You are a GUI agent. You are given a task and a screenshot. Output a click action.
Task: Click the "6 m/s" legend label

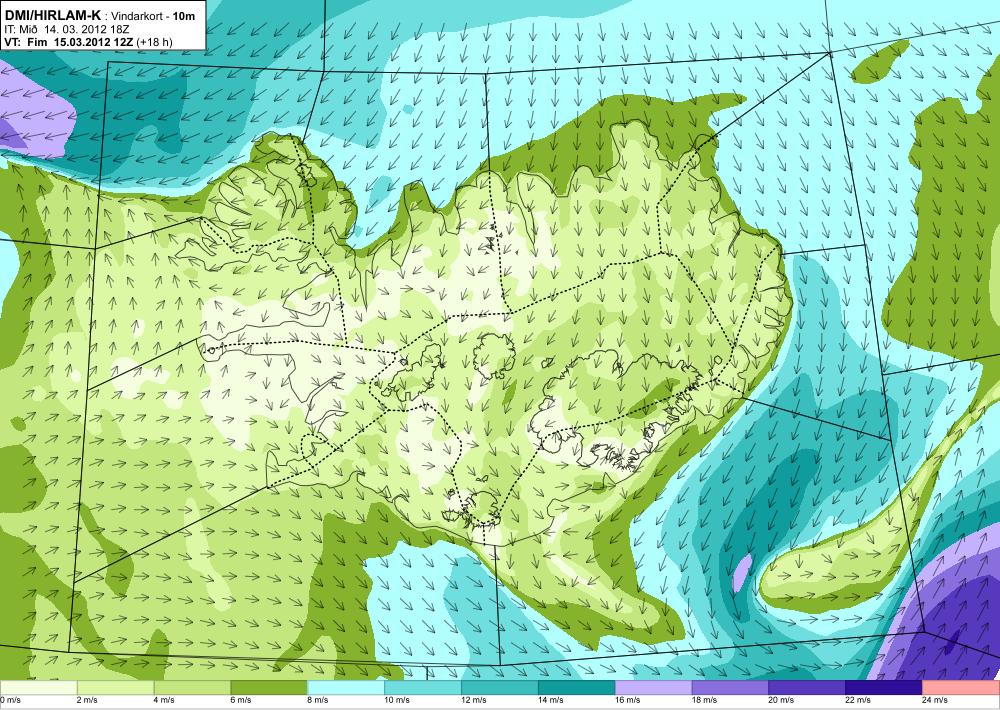pos(241,700)
